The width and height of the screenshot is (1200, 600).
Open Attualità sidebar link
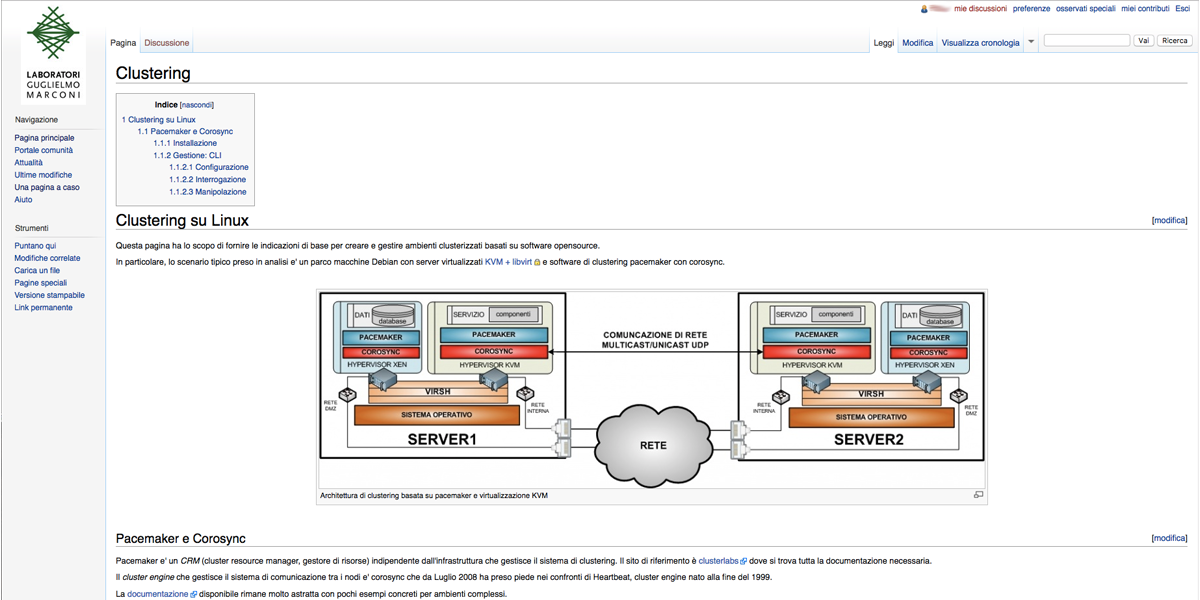(28, 162)
